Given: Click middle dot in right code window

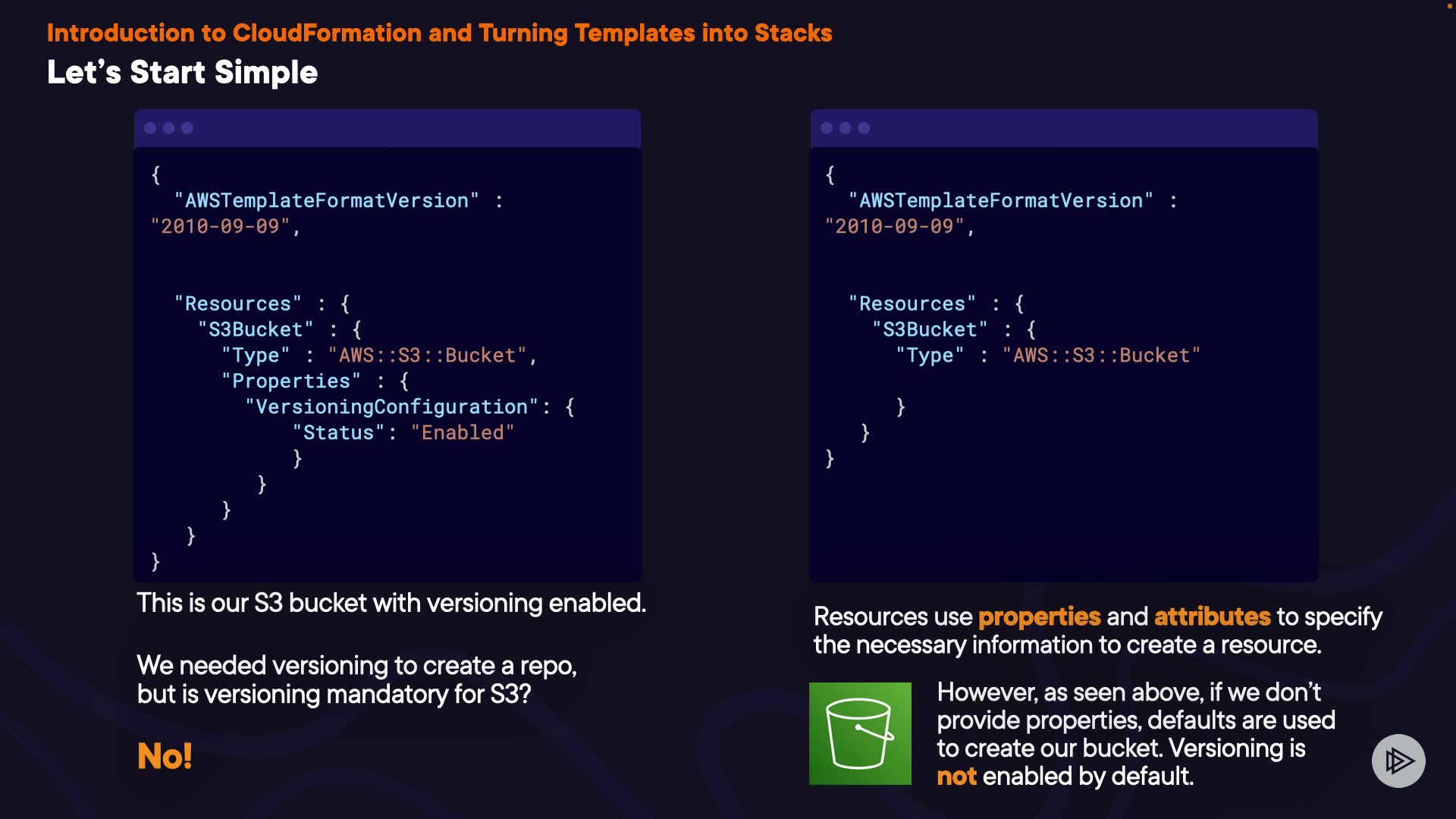Looking at the screenshot, I should (x=845, y=128).
